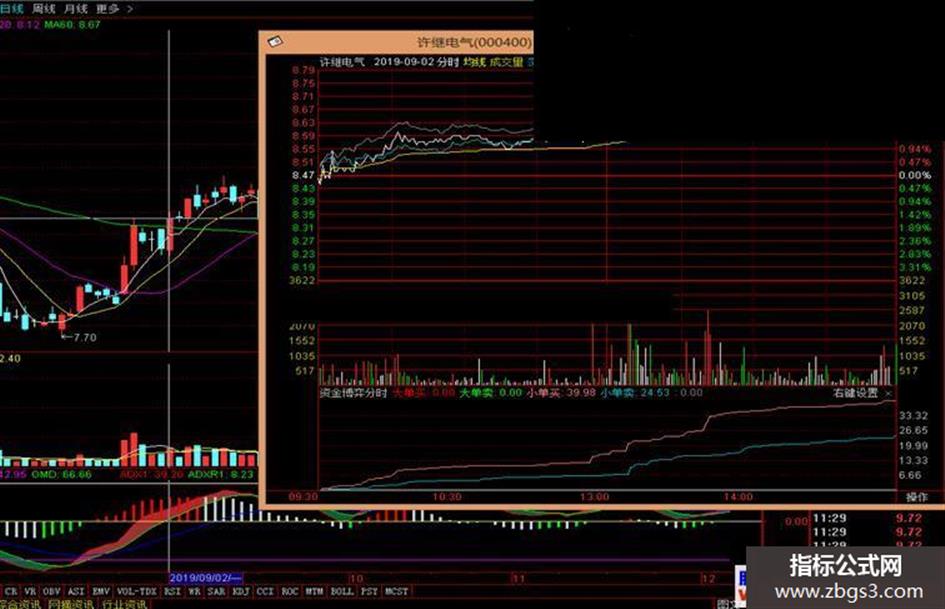
Task: Click the 7.70 low price label
Action: coord(84,337)
